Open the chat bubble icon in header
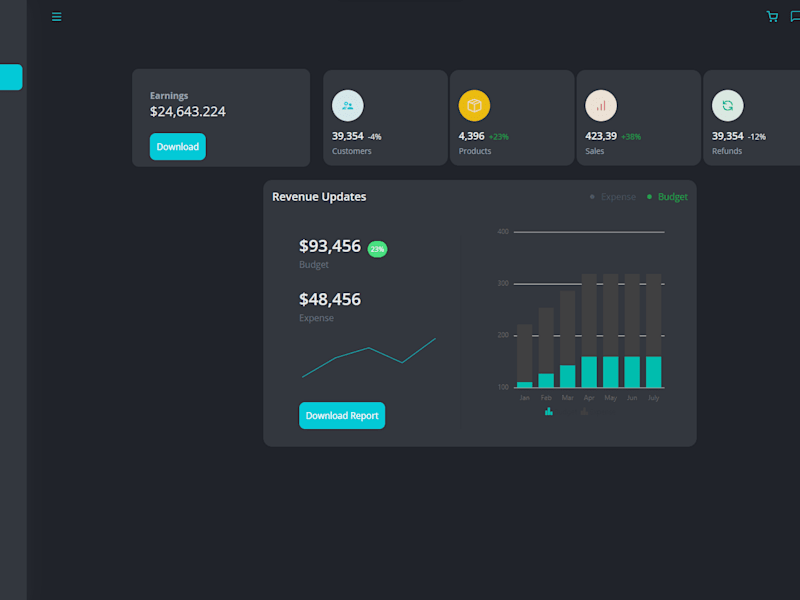This screenshot has width=800, height=600. 795,17
